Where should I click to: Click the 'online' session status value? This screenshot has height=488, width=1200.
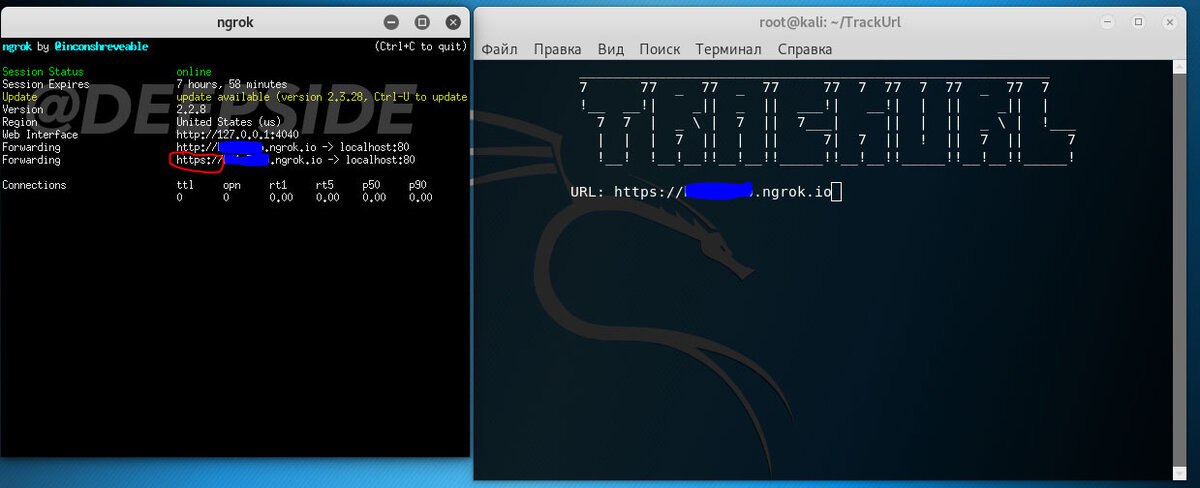[x=194, y=72]
